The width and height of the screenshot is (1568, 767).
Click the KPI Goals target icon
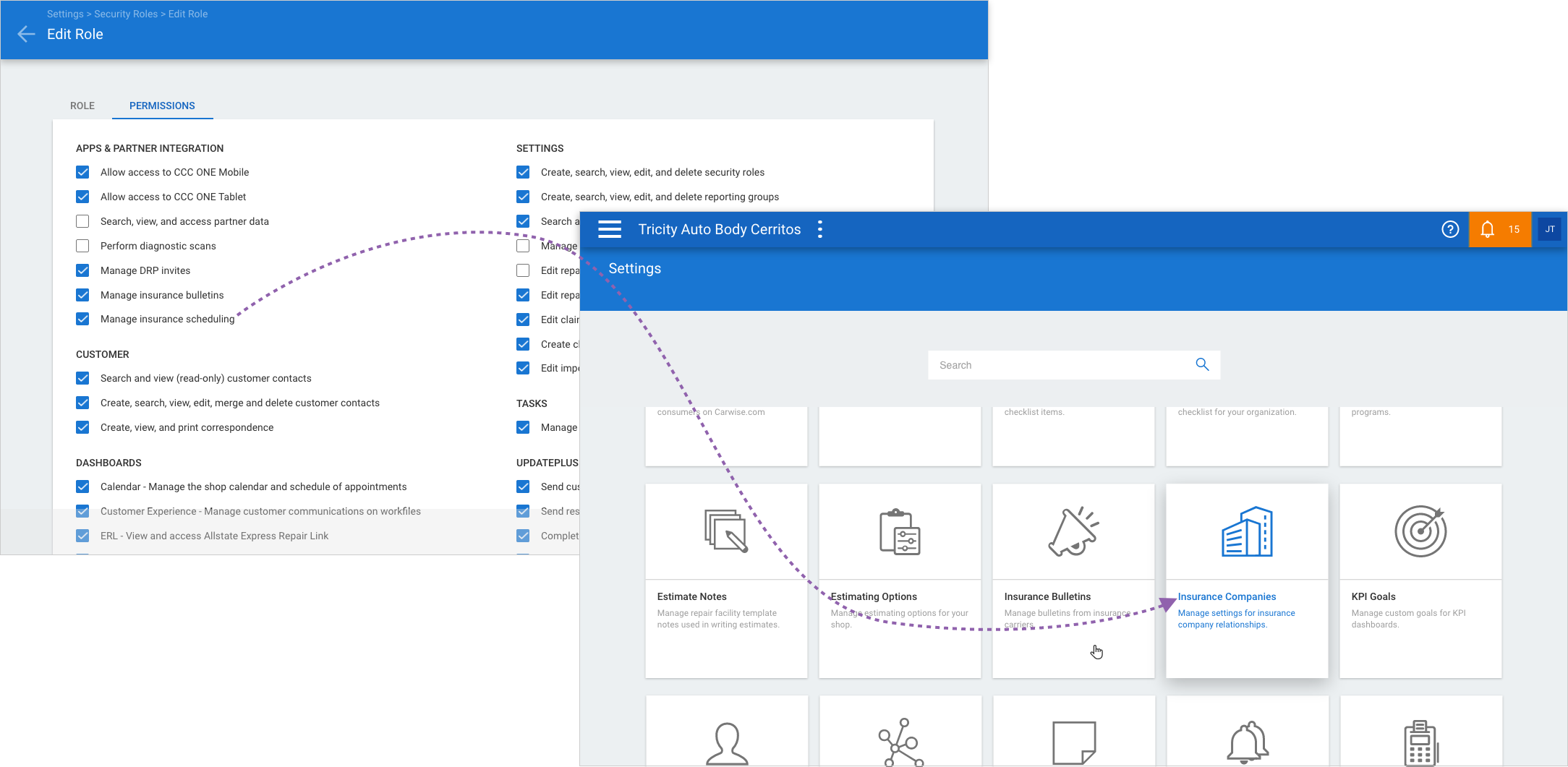(x=1420, y=531)
